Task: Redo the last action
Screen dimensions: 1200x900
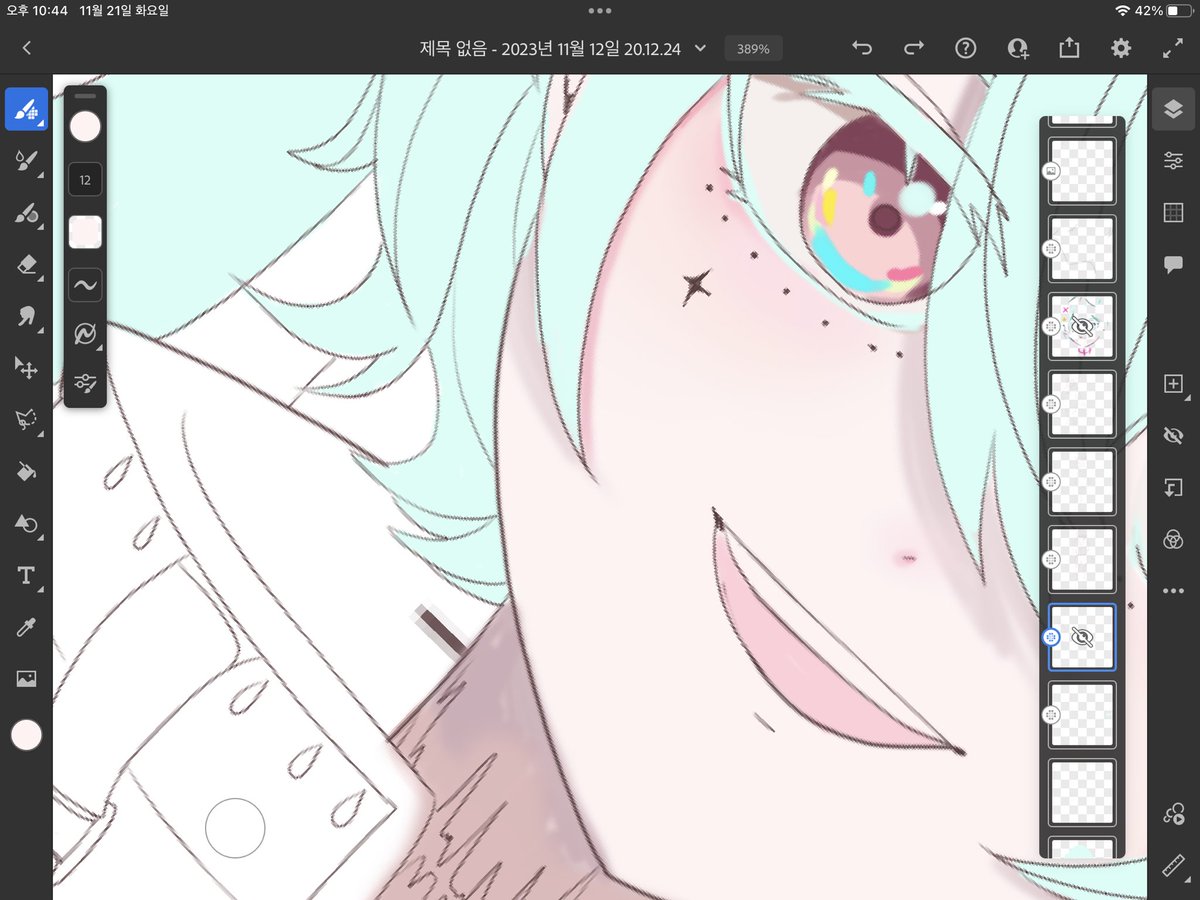Action: pos(914,48)
